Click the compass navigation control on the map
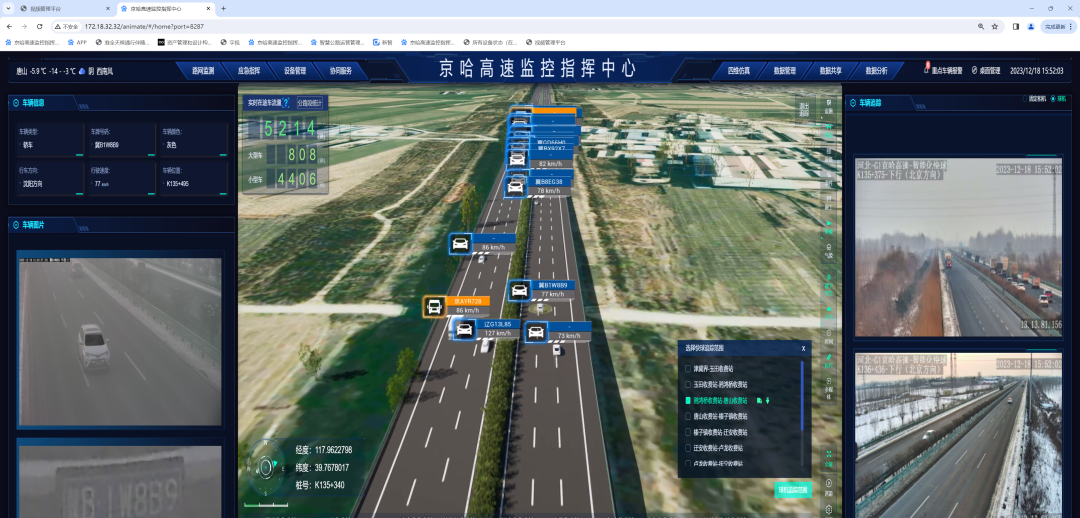Viewport: 1080px width, 518px height. tap(266, 467)
